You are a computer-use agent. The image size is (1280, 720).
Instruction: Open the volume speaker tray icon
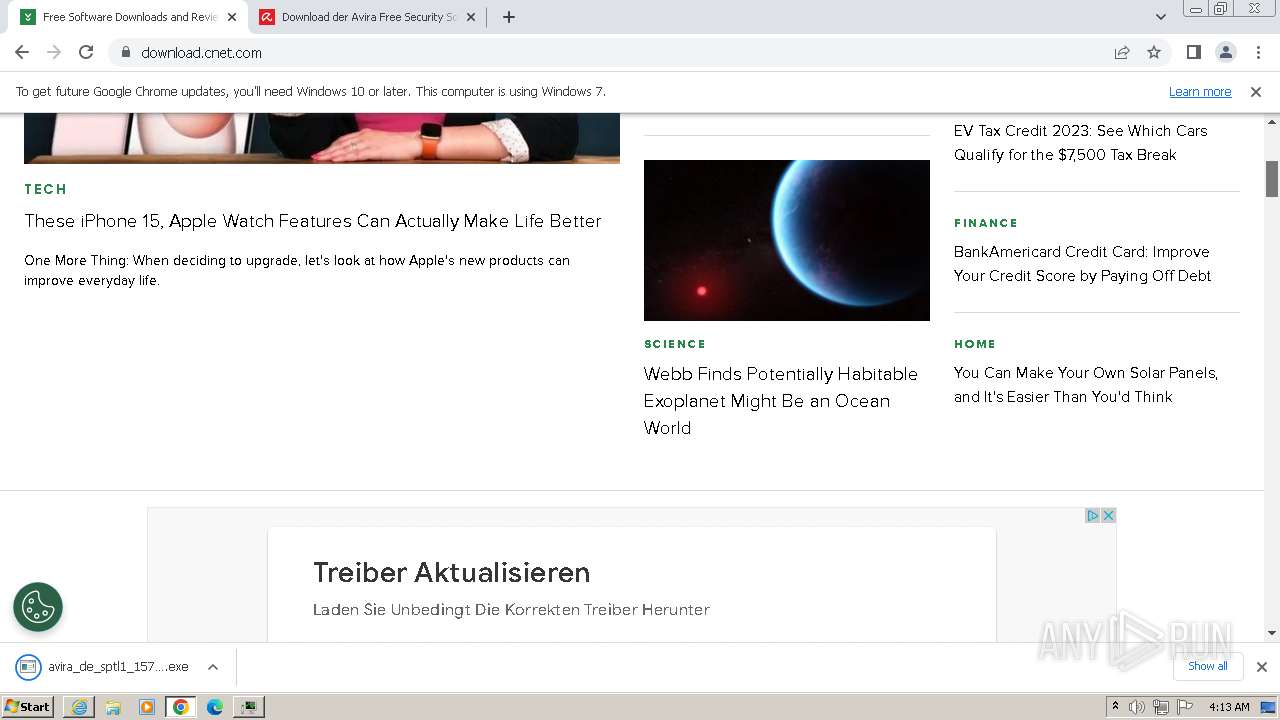tap(1137, 707)
